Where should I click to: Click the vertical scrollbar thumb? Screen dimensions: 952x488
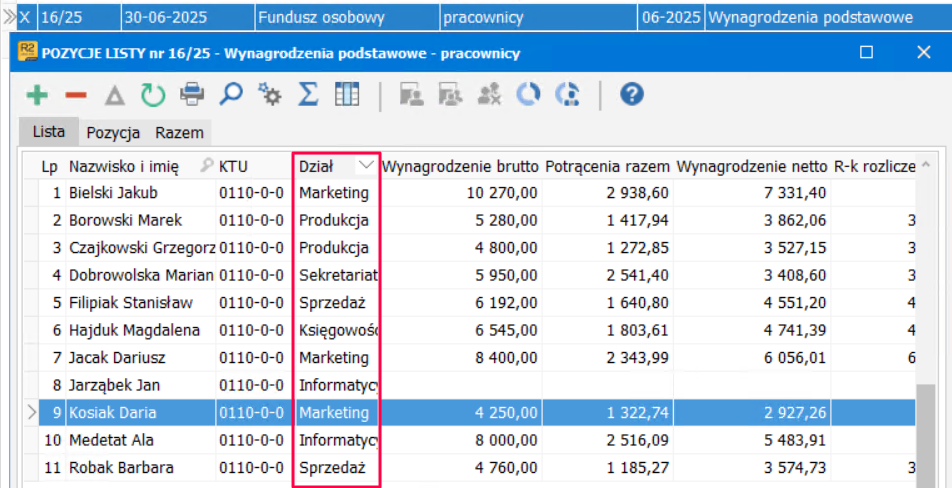click(925, 435)
